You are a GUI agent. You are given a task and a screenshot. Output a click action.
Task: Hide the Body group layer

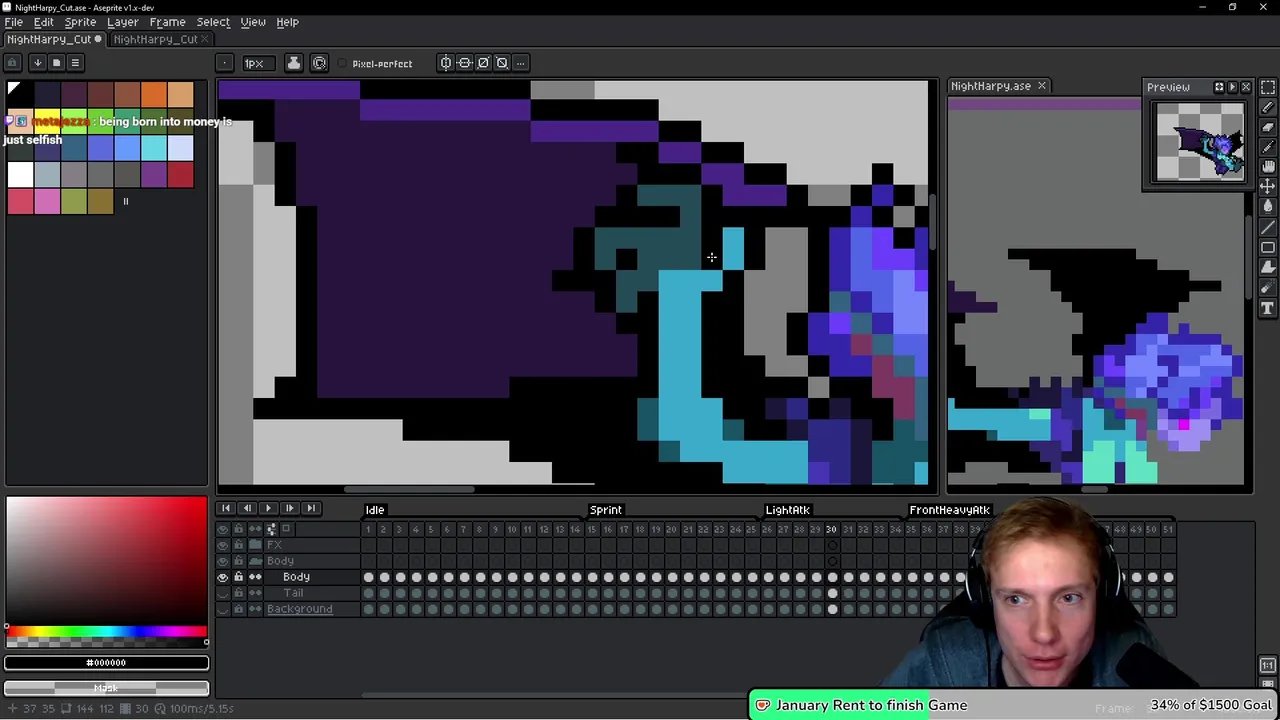(223, 561)
